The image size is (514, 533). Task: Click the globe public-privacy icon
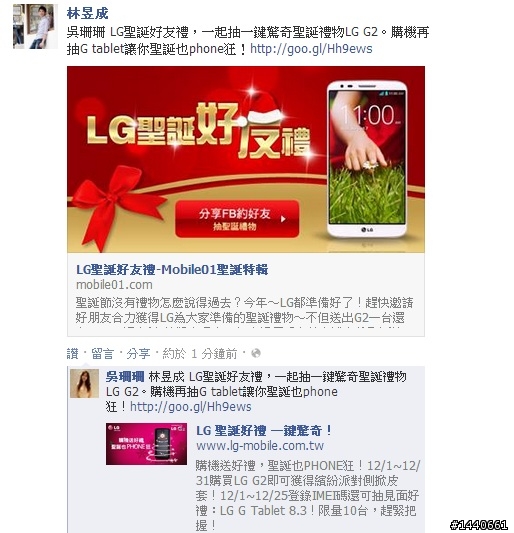point(256,354)
